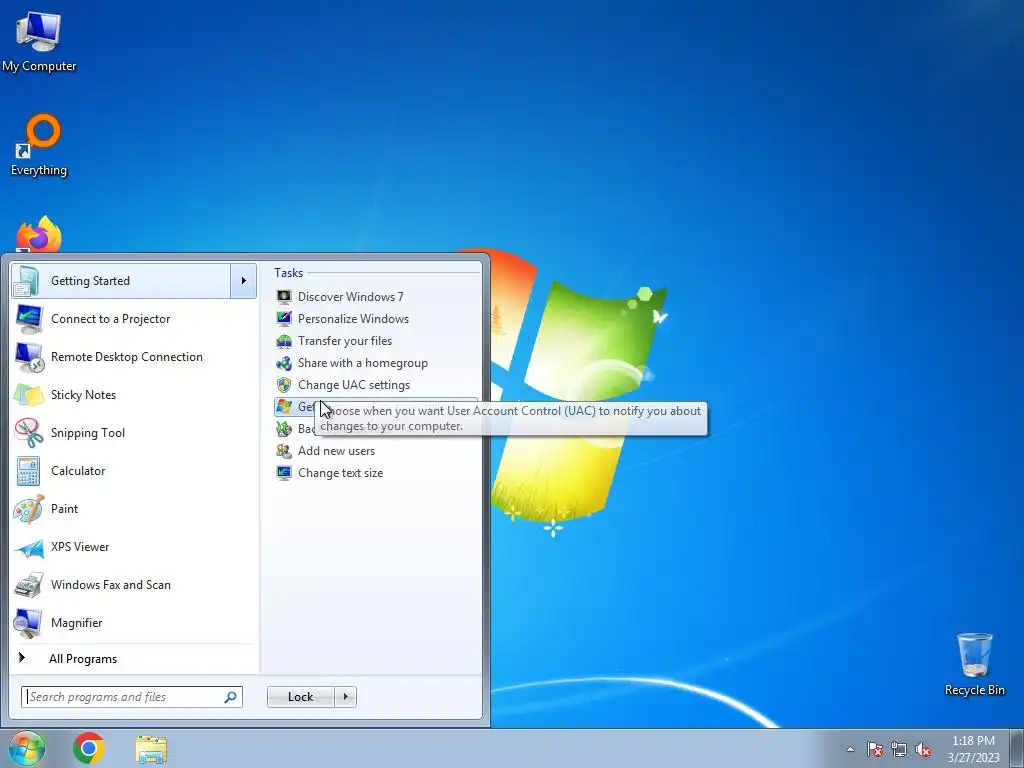Select Transfer your files task
The image size is (1024, 768).
376,341
